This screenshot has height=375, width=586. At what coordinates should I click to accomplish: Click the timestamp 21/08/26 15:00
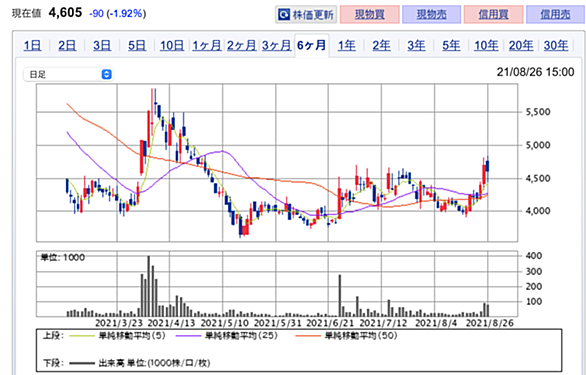click(x=535, y=72)
